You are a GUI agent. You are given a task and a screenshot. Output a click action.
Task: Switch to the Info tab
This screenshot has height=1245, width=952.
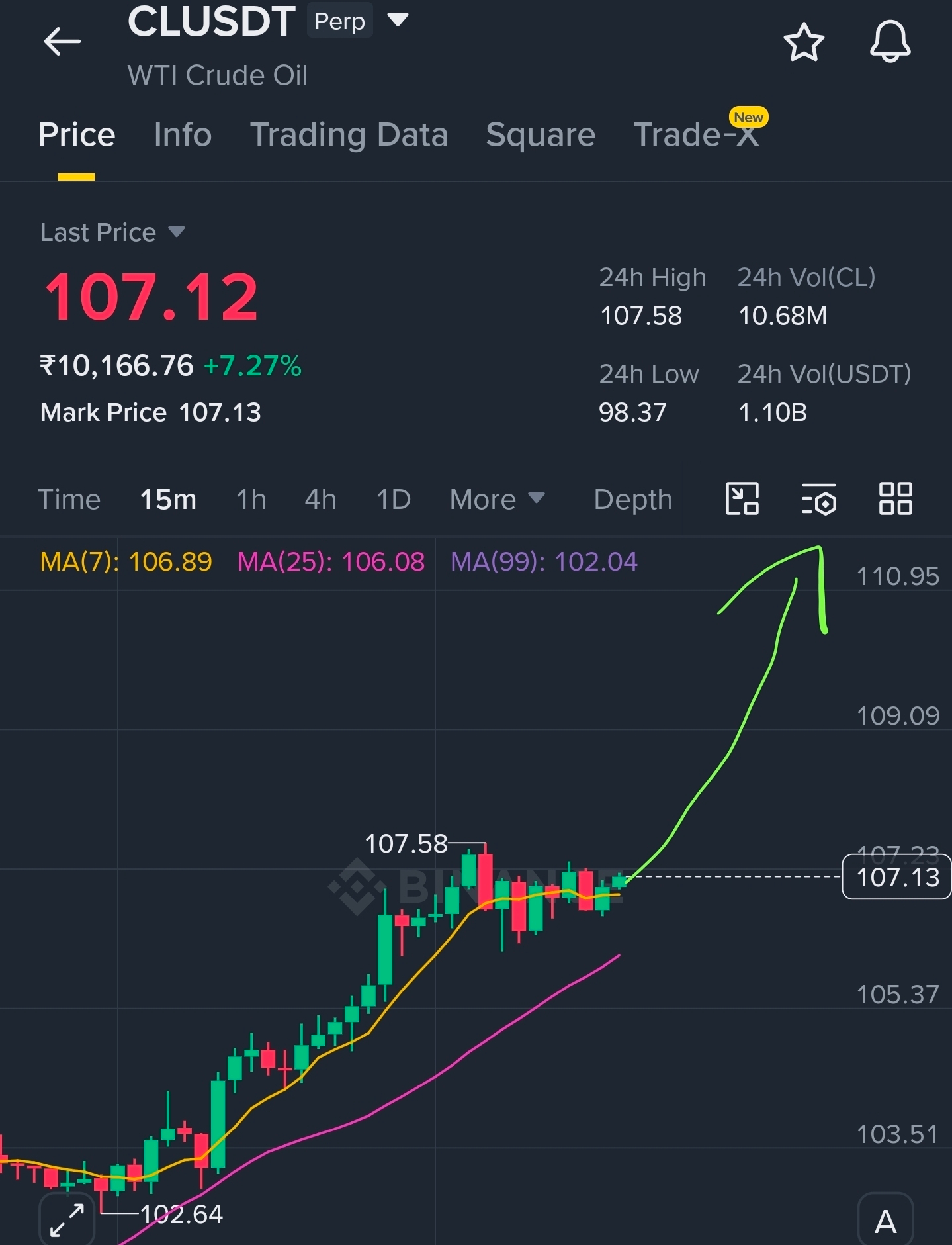pyautogui.click(x=183, y=135)
